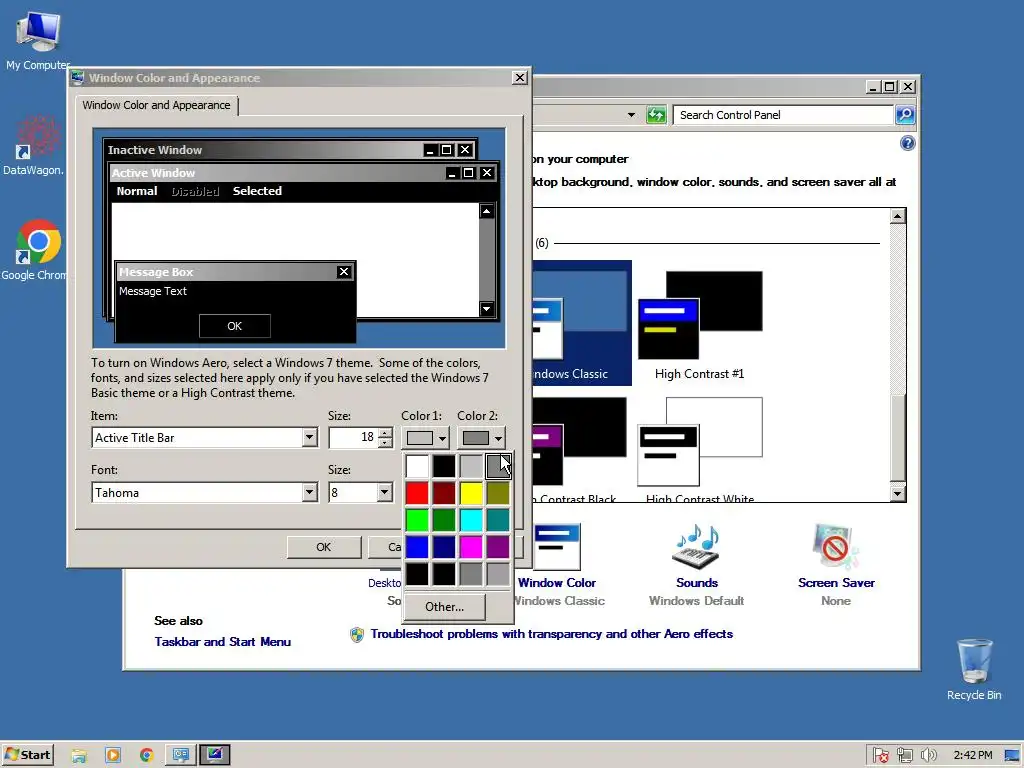The image size is (1024, 768).
Task: Open Taskbar and Start Menu link
Action: click(222, 642)
